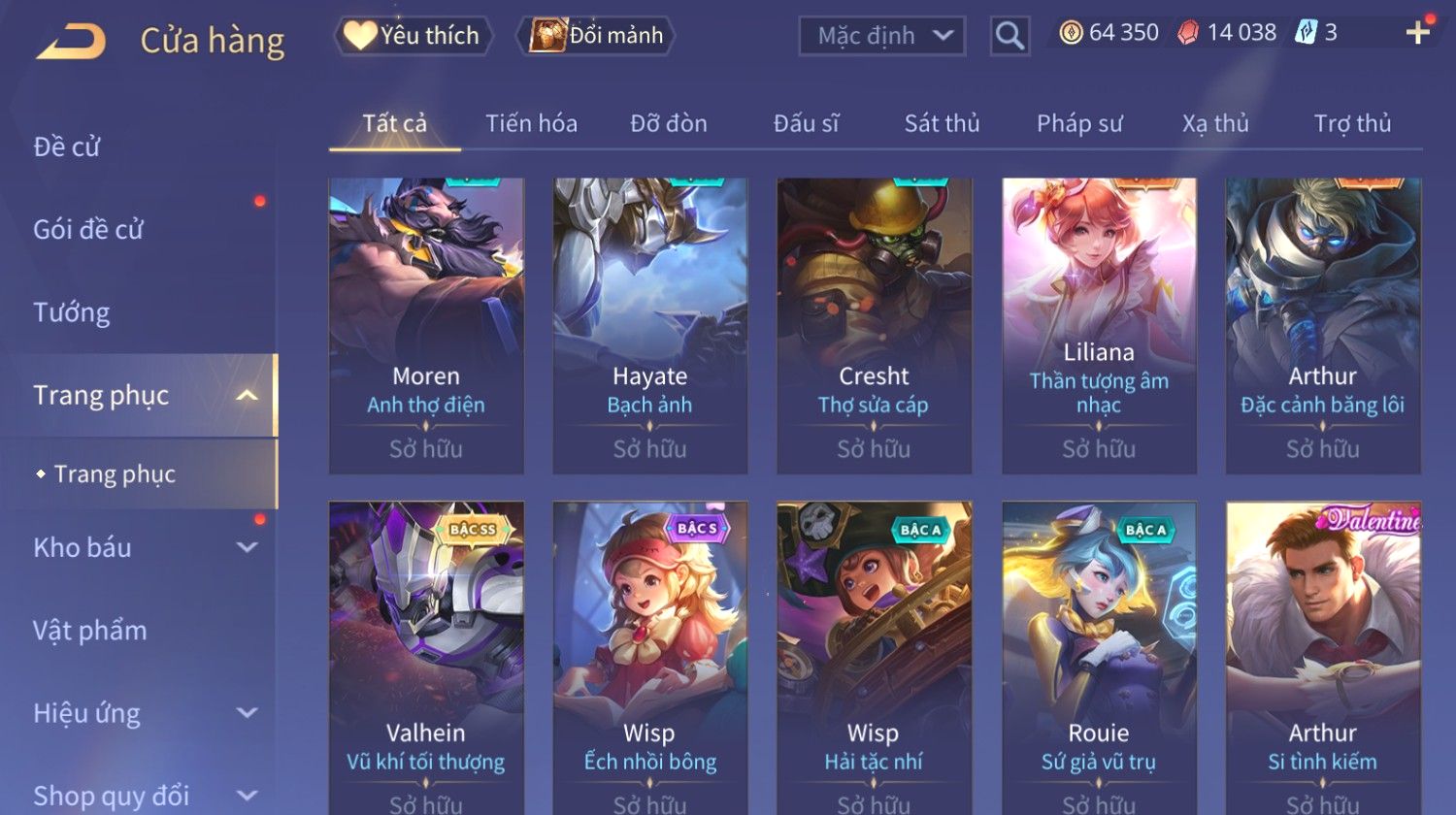
Task: Click the red gem currency icon
Action: tap(1188, 33)
